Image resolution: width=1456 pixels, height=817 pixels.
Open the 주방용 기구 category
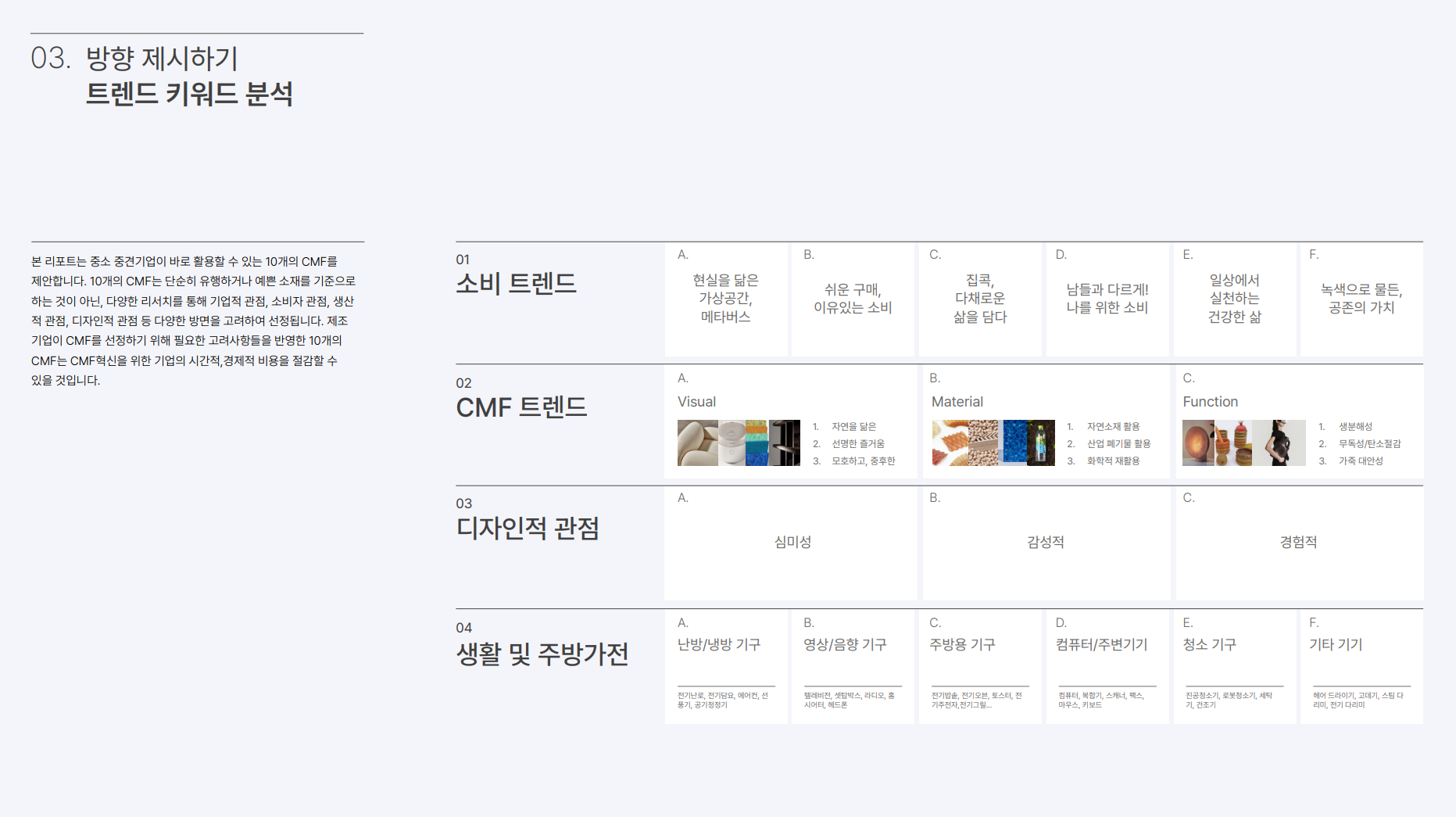point(962,644)
